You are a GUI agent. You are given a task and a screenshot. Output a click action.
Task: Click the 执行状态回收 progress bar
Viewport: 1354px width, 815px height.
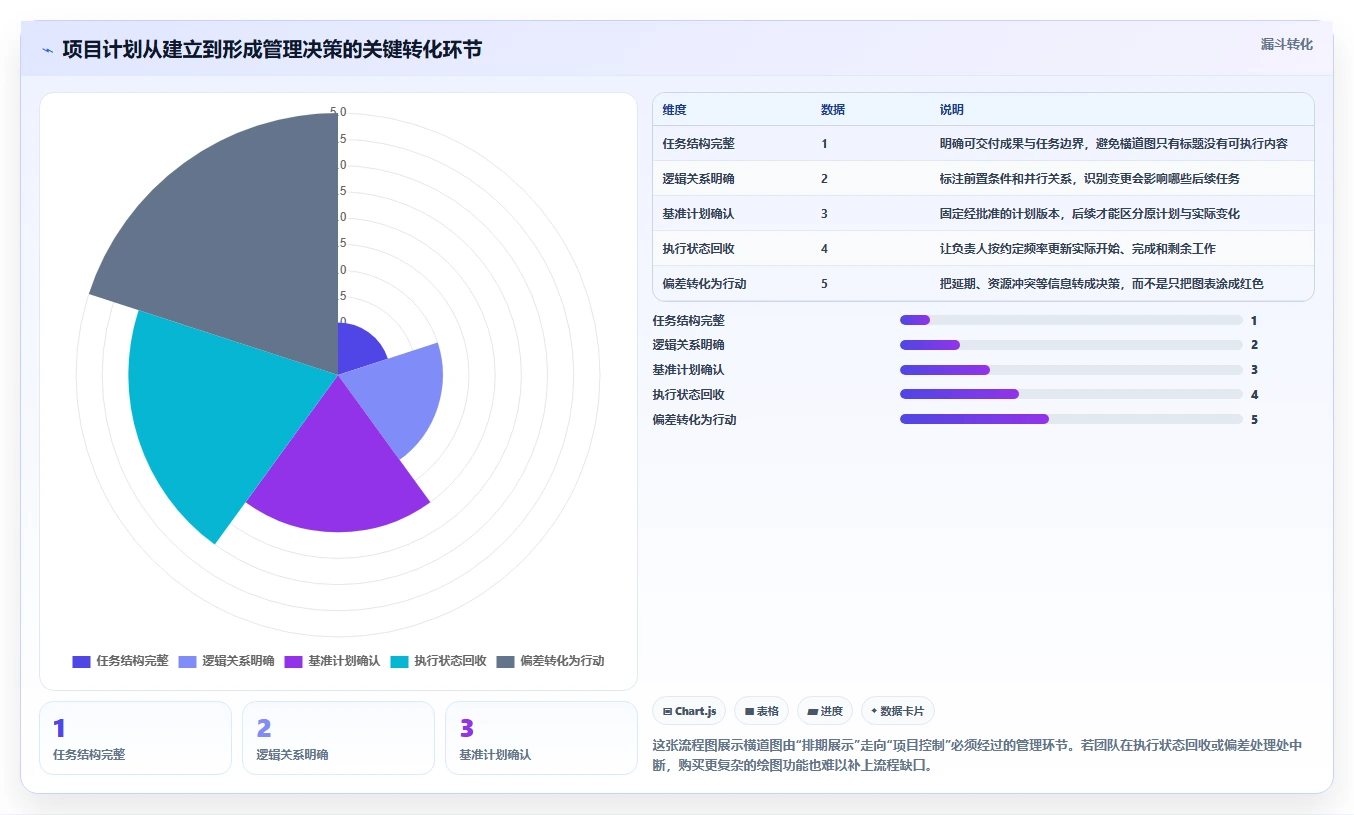1071,394
